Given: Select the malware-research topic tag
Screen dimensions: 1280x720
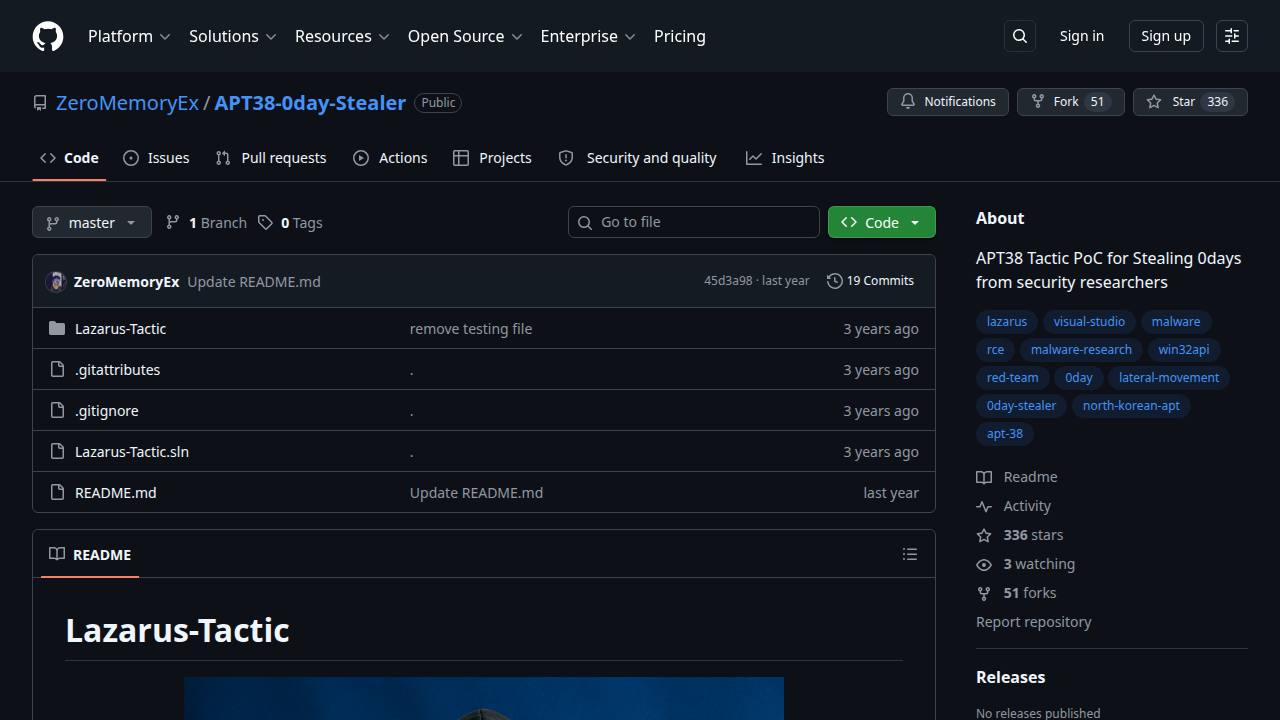Looking at the screenshot, I should (1081, 350).
